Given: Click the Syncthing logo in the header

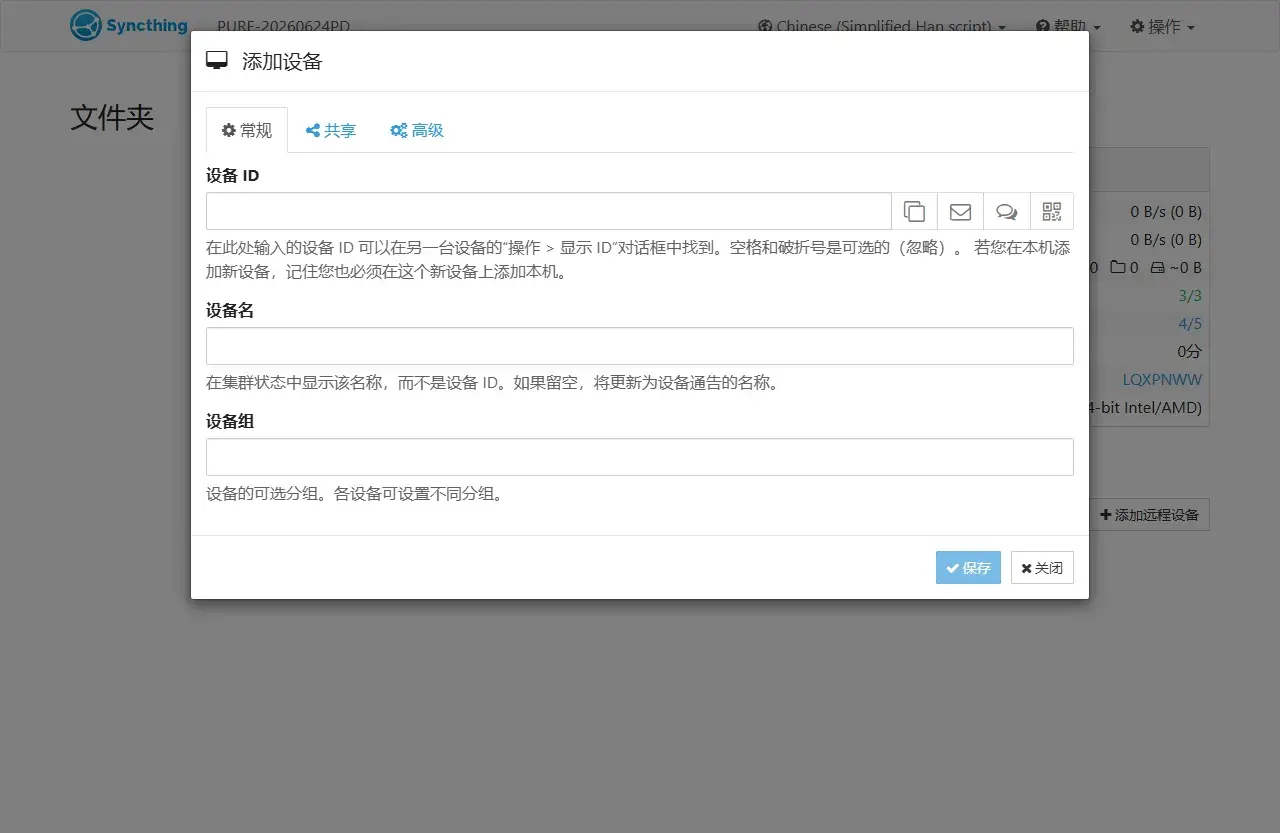Looking at the screenshot, I should click(129, 26).
